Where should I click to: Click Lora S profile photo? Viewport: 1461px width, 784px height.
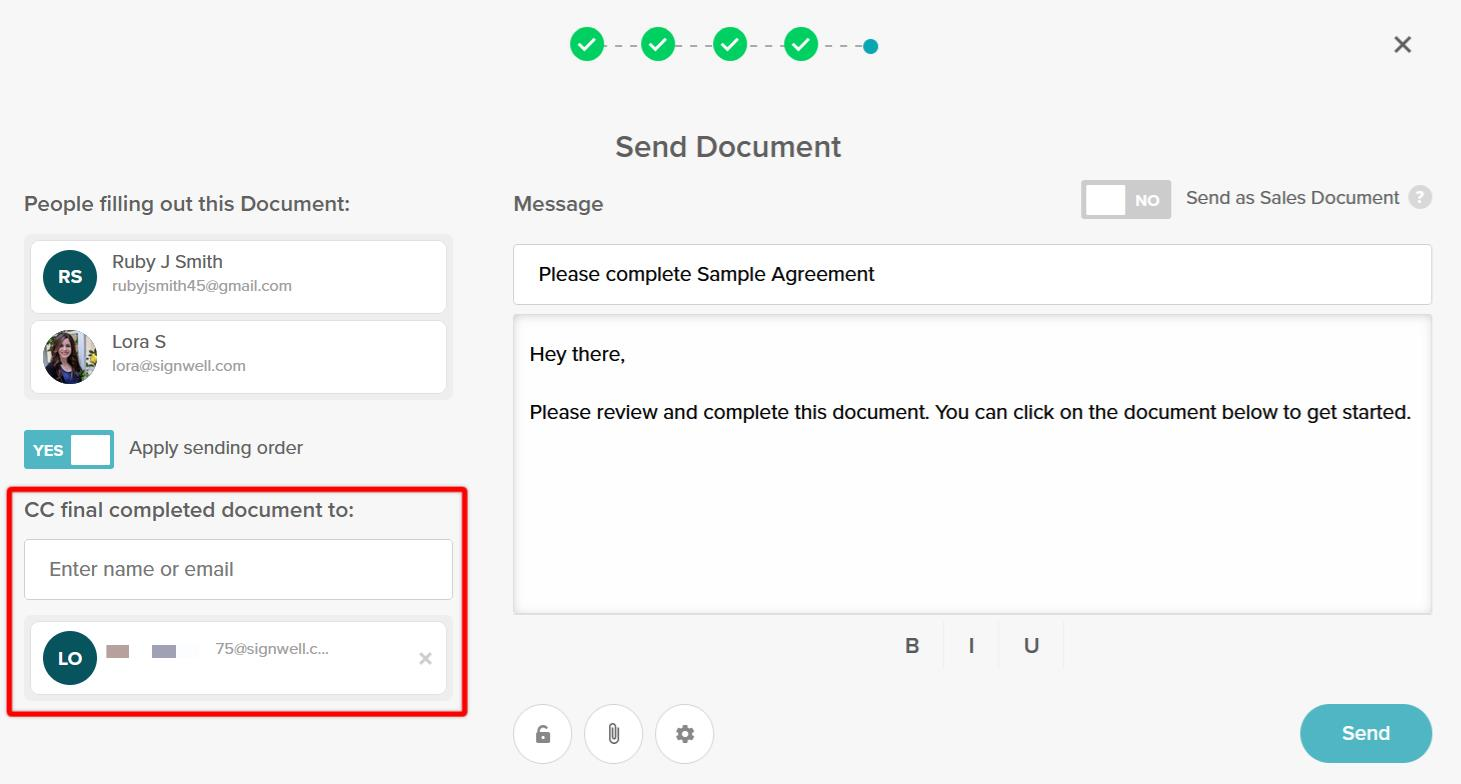70,357
